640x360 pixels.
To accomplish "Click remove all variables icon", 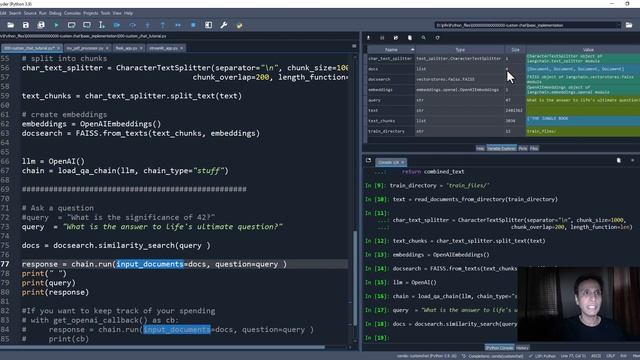I will coord(409,38).
